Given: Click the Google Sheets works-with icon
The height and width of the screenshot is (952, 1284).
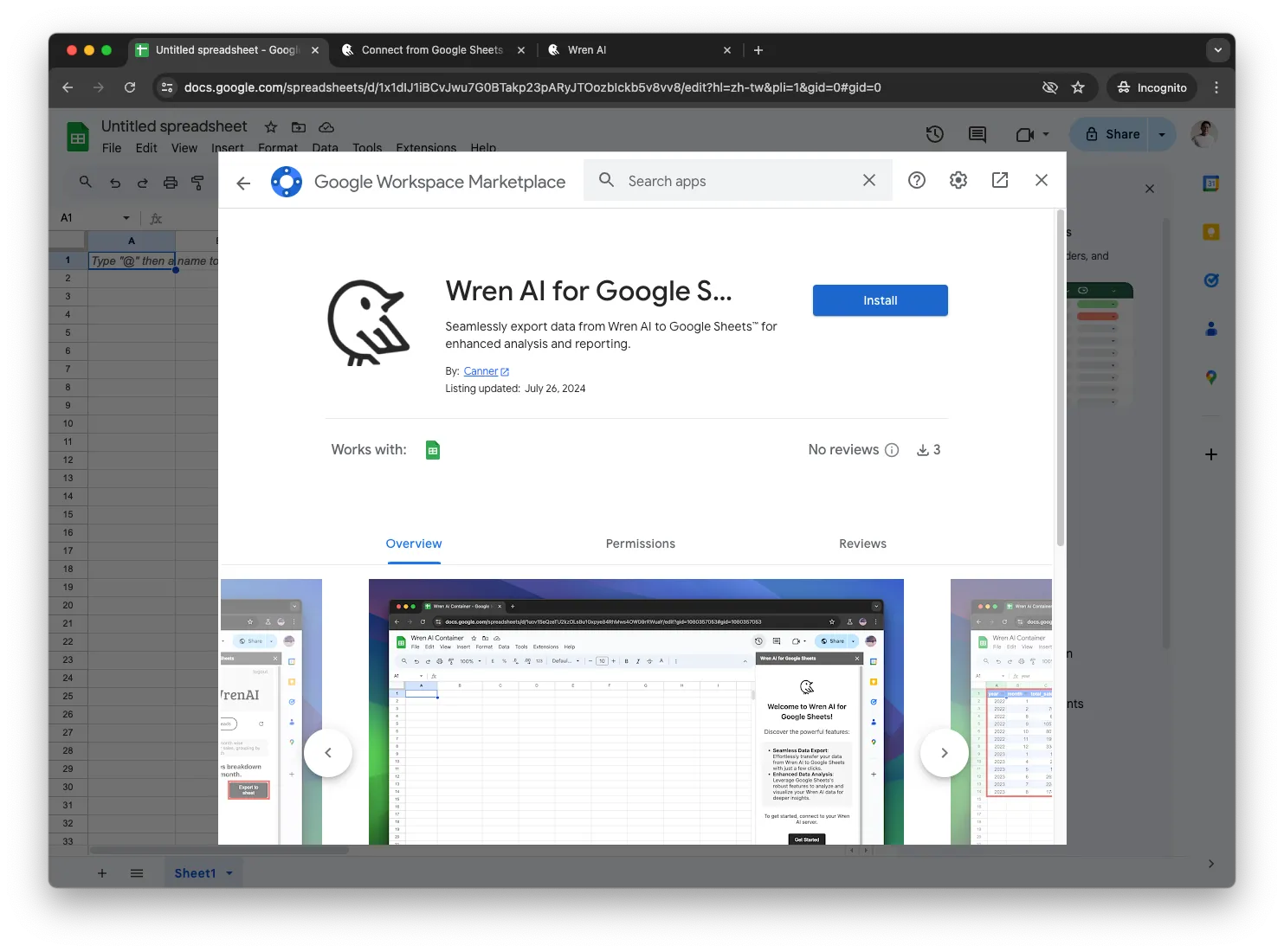Looking at the screenshot, I should click(433, 450).
